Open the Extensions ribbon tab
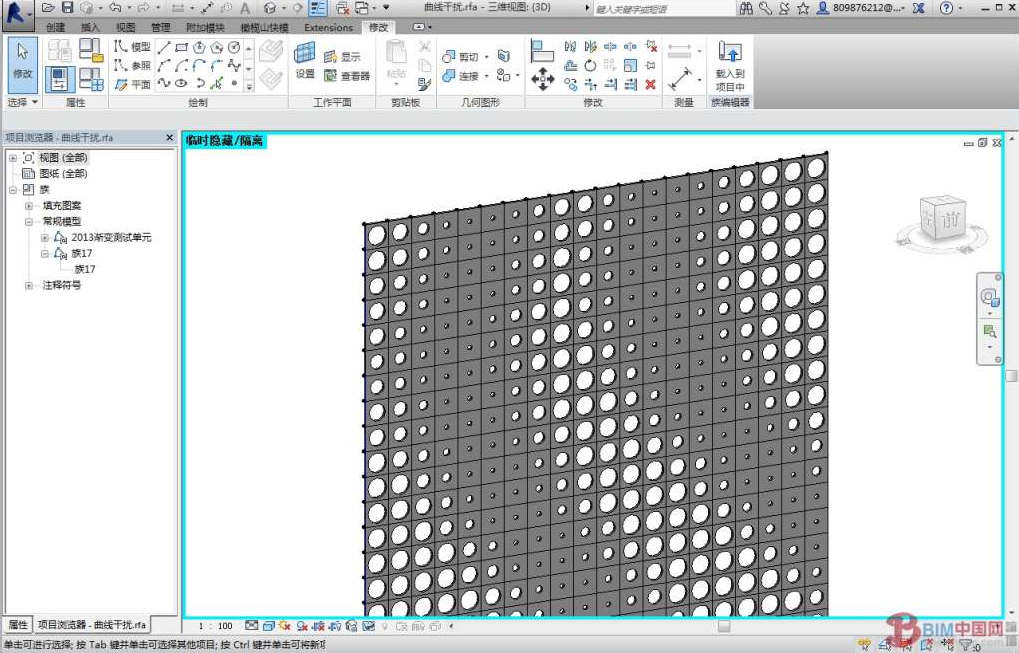The image size is (1019, 653). (x=328, y=27)
